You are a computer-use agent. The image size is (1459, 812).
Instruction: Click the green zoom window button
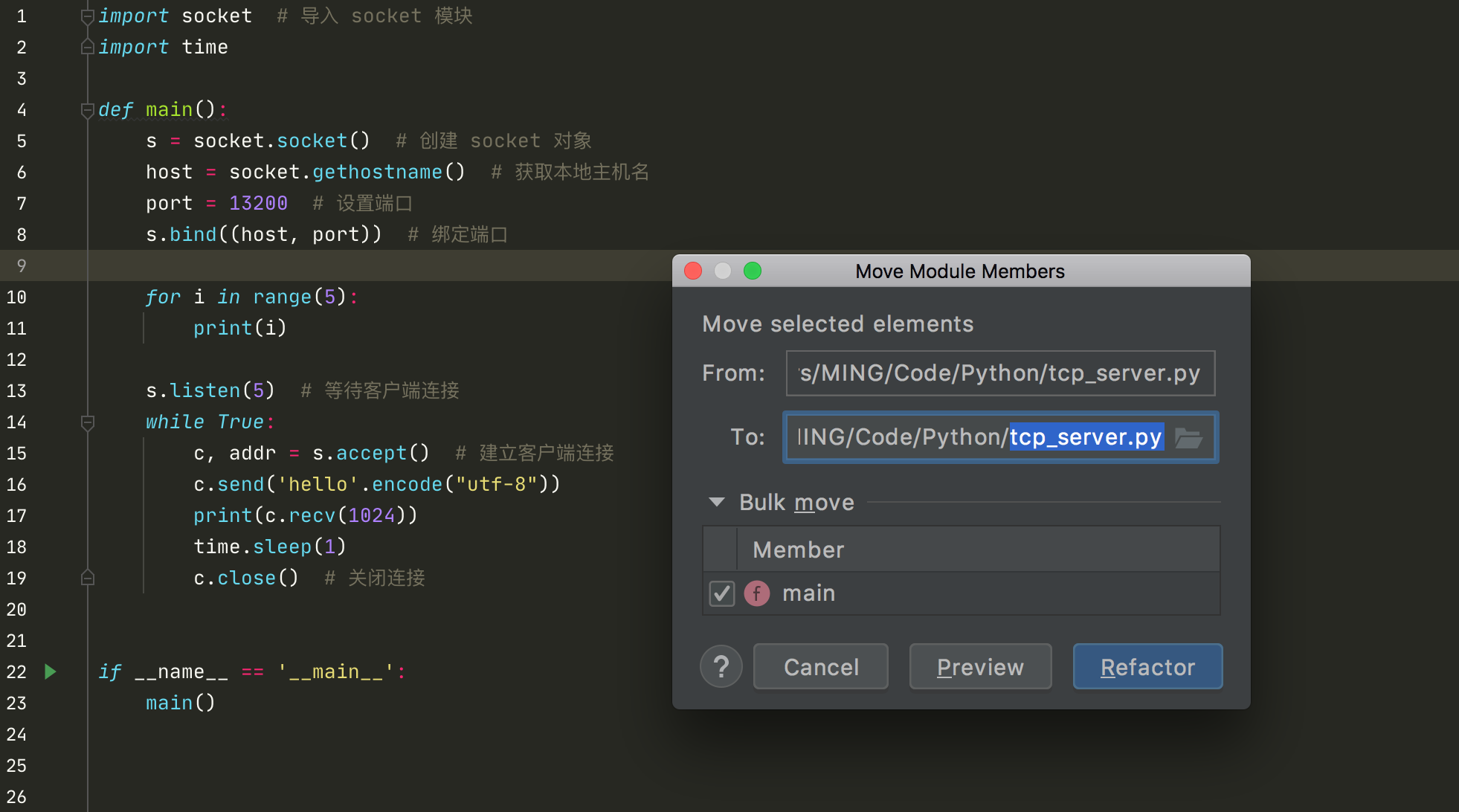pos(753,271)
